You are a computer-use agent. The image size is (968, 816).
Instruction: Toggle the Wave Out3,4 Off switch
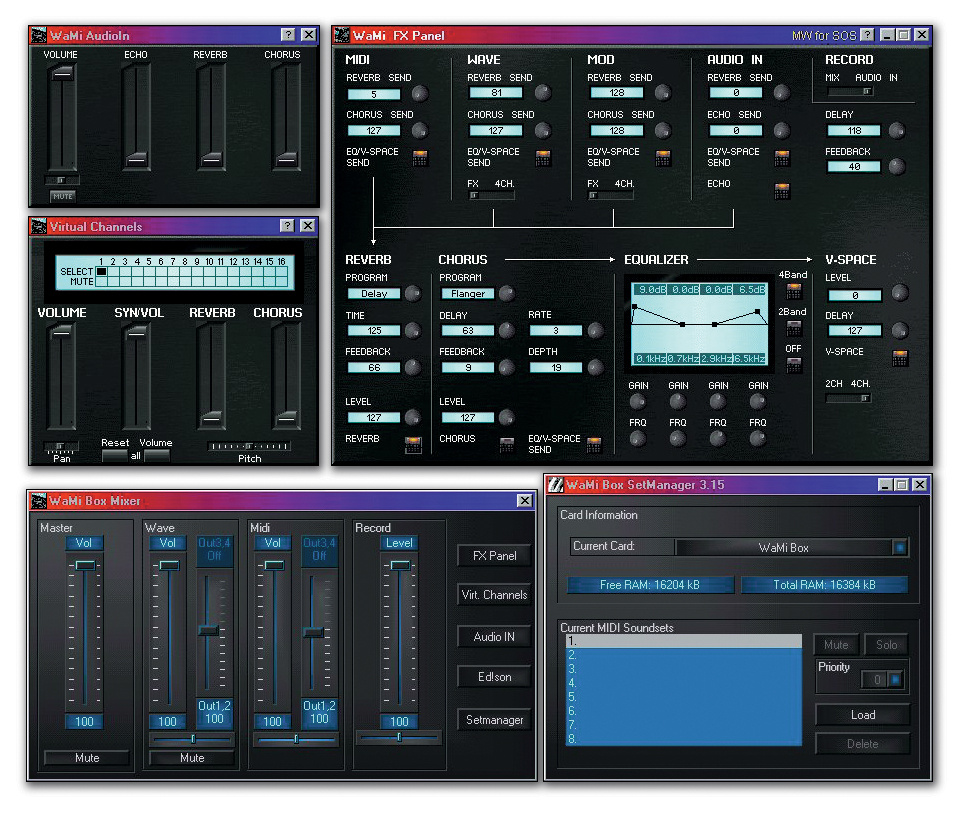214,549
